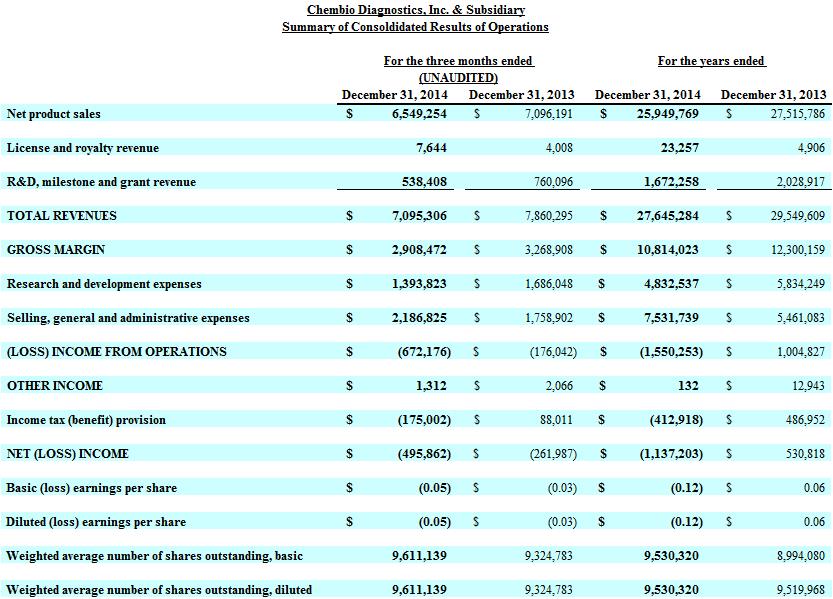Select the Selling, general and administrative expenses label
833x599 pixels.
click(x=128, y=318)
